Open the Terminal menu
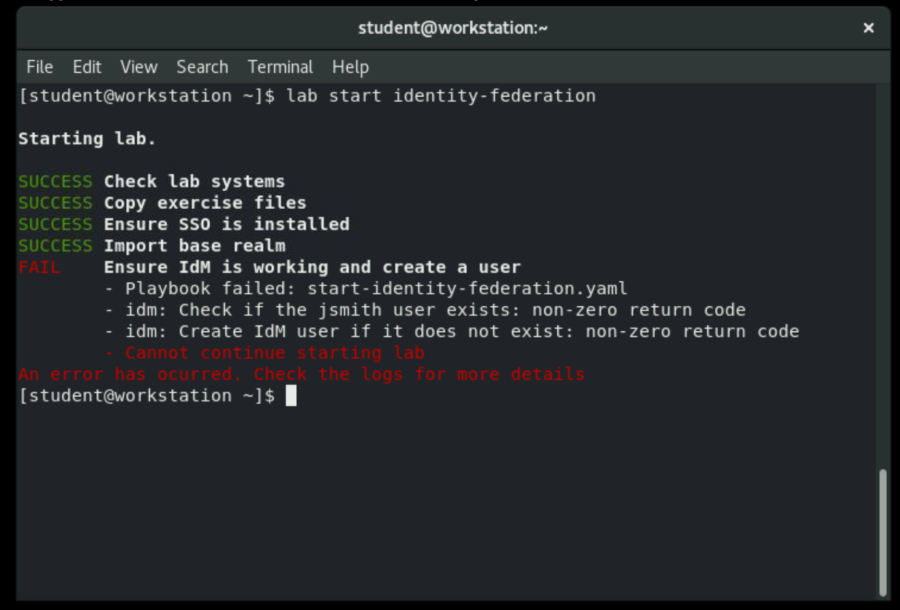The image size is (900, 610). 280,67
